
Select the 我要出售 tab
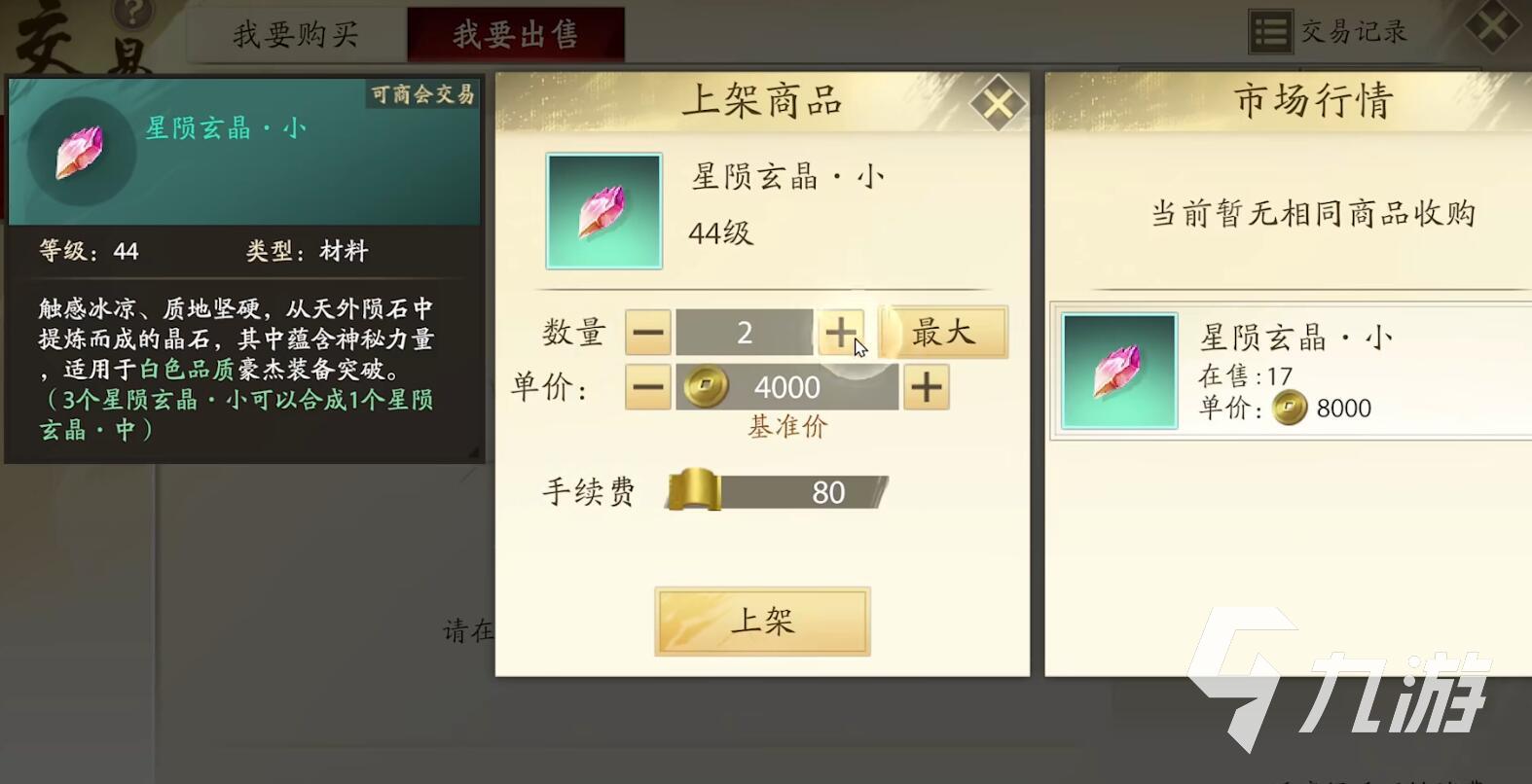[x=516, y=35]
